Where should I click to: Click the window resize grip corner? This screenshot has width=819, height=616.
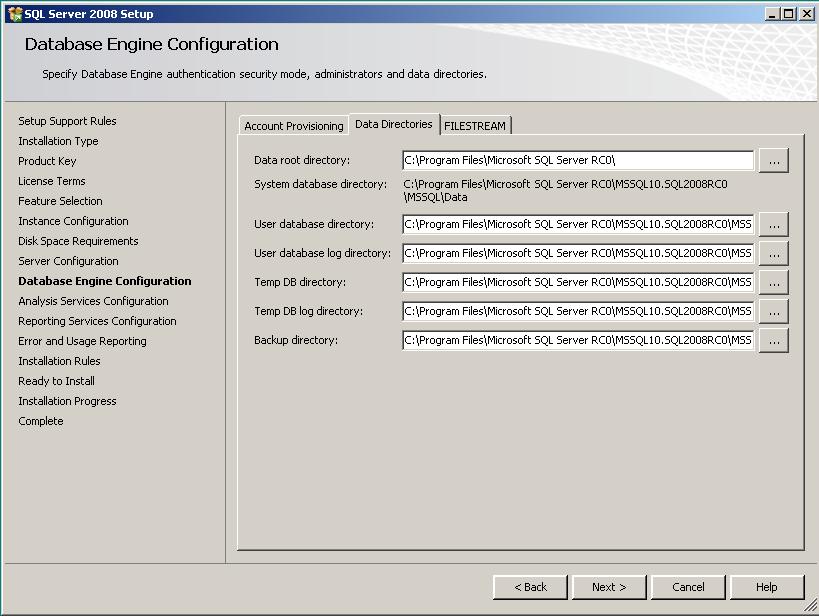pos(811,606)
